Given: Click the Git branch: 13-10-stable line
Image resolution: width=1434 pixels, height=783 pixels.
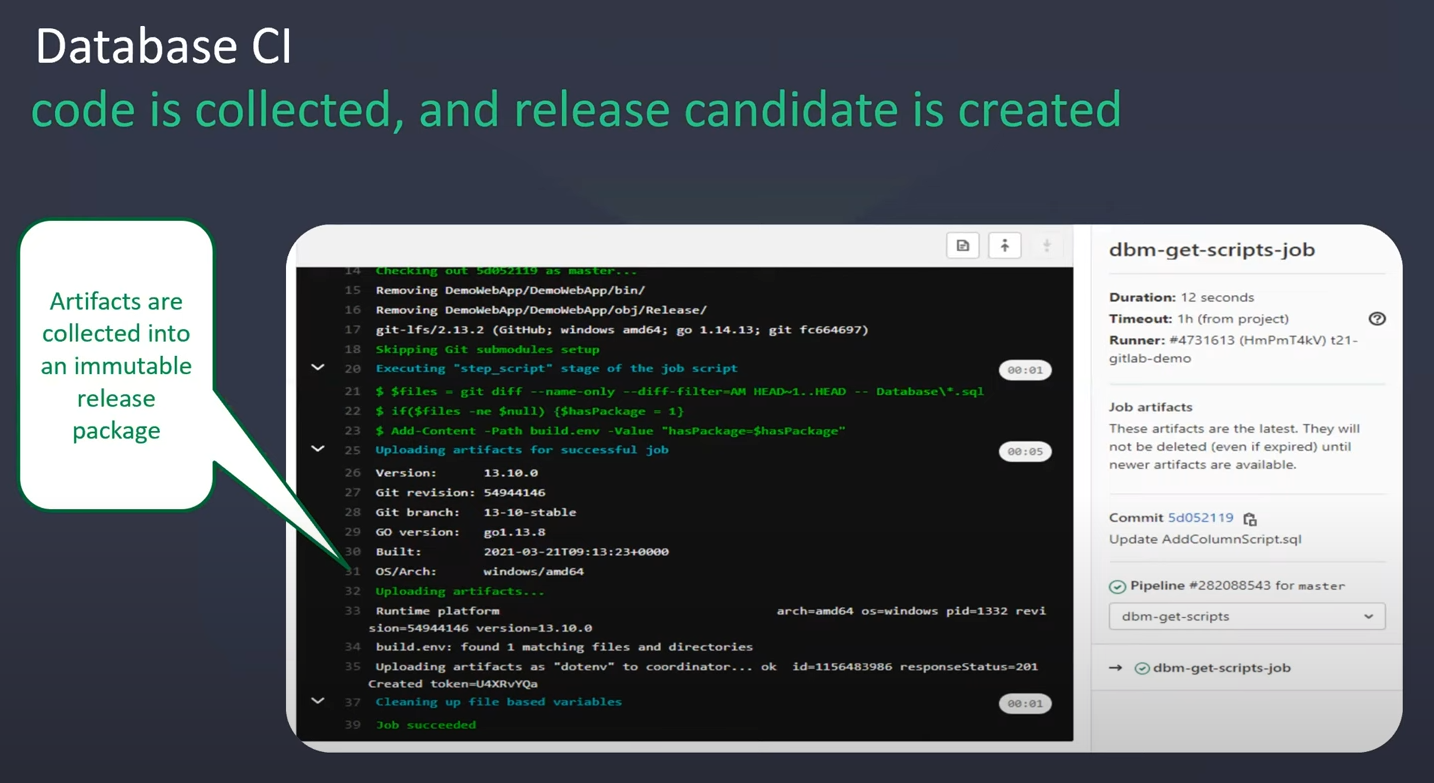Looking at the screenshot, I should coord(475,512).
